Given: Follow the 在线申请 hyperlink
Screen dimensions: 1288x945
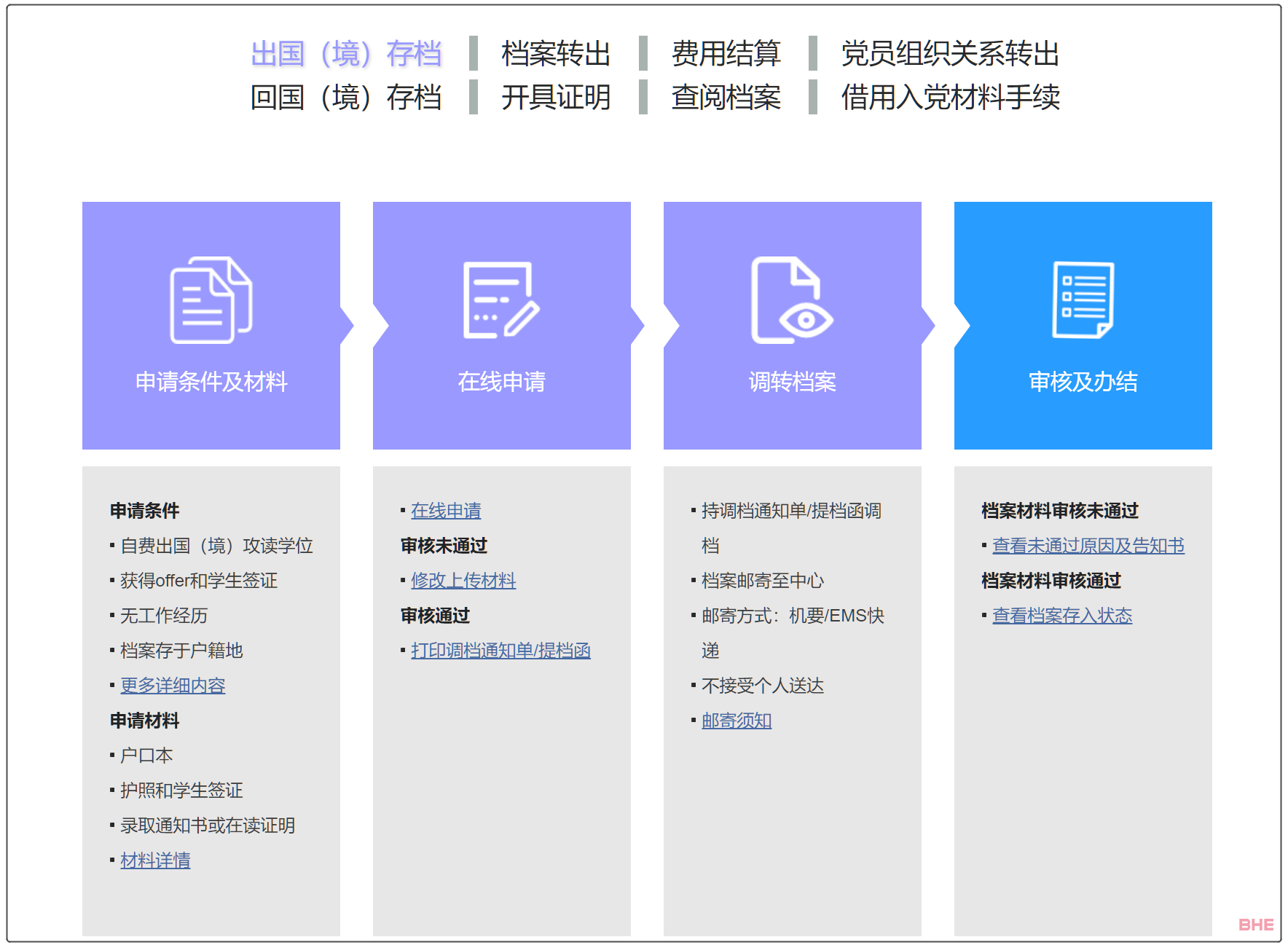Looking at the screenshot, I should click(x=446, y=511).
